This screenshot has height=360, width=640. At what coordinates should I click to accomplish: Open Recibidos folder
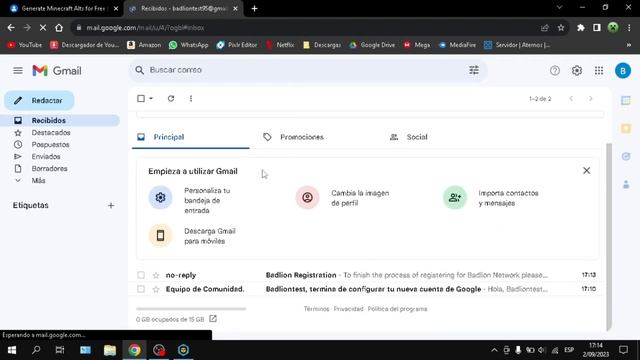tap(61, 120)
